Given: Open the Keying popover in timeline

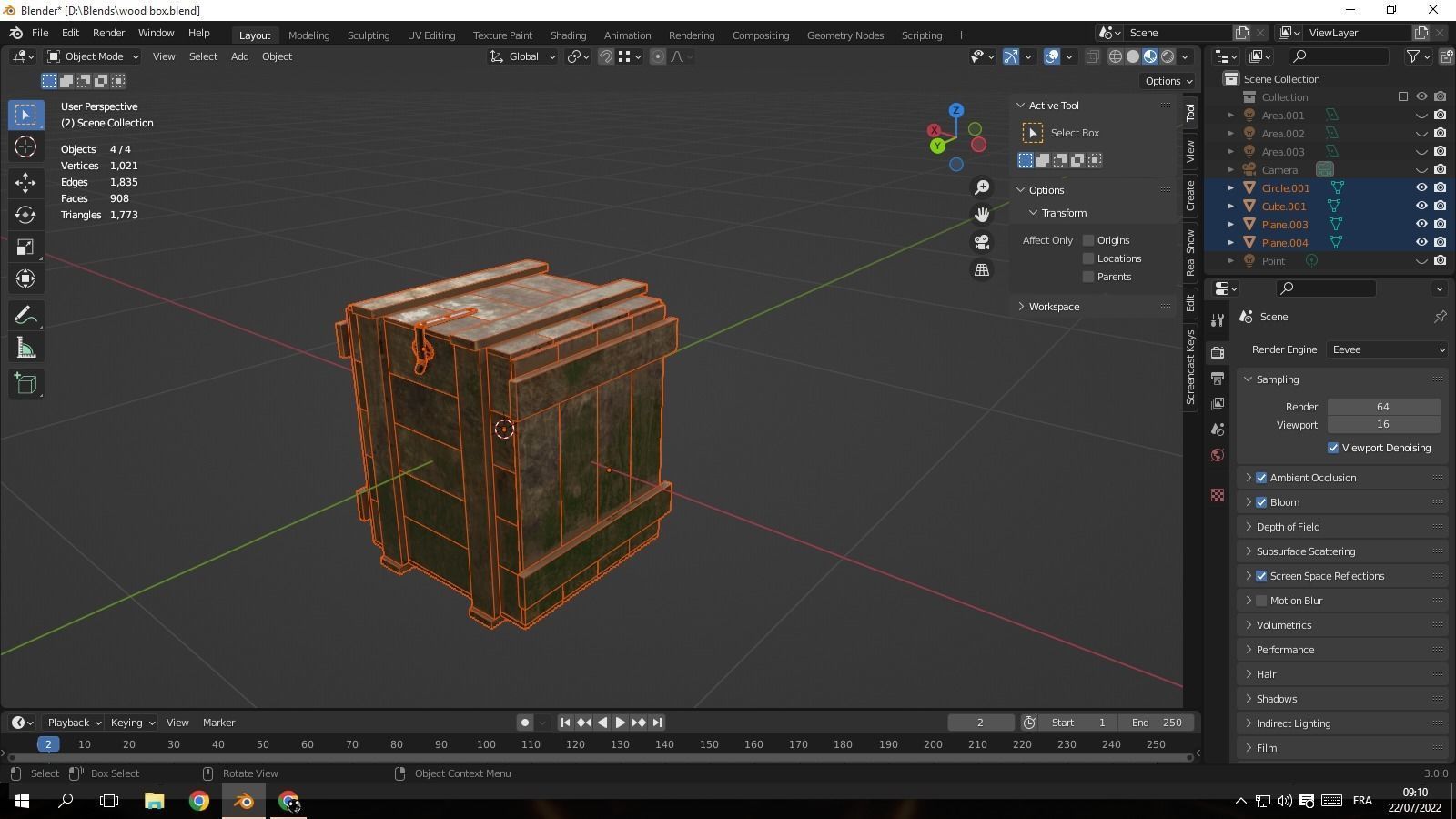Looking at the screenshot, I should click(133, 723).
